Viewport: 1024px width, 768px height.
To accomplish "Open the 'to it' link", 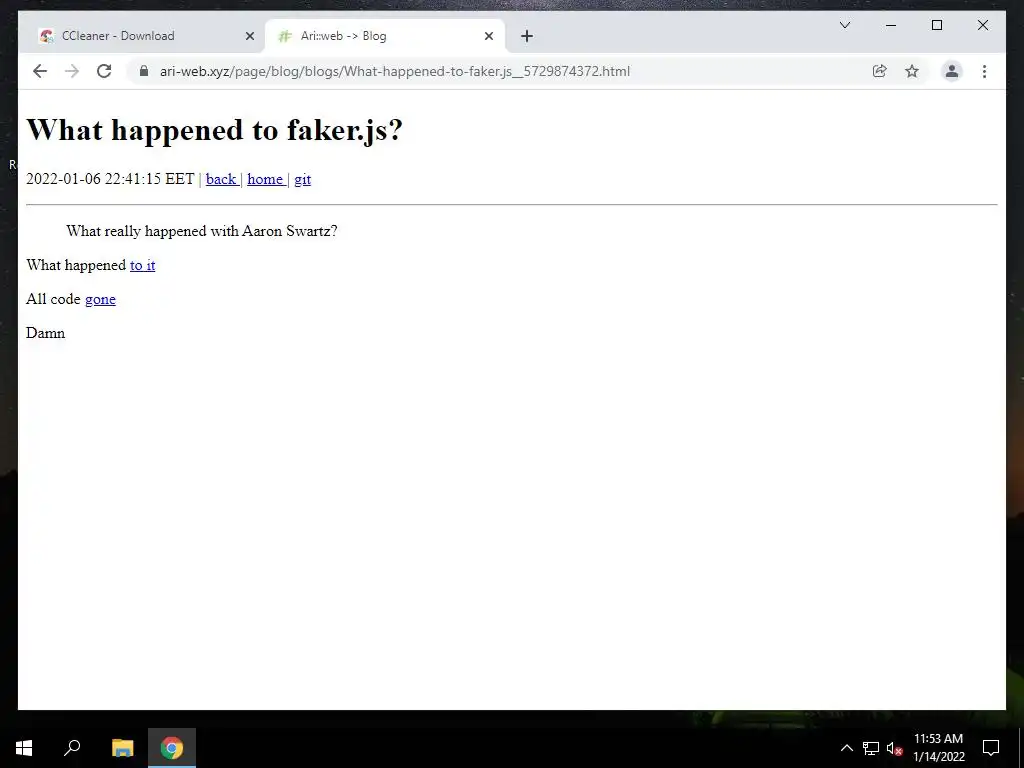I will tap(142, 265).
